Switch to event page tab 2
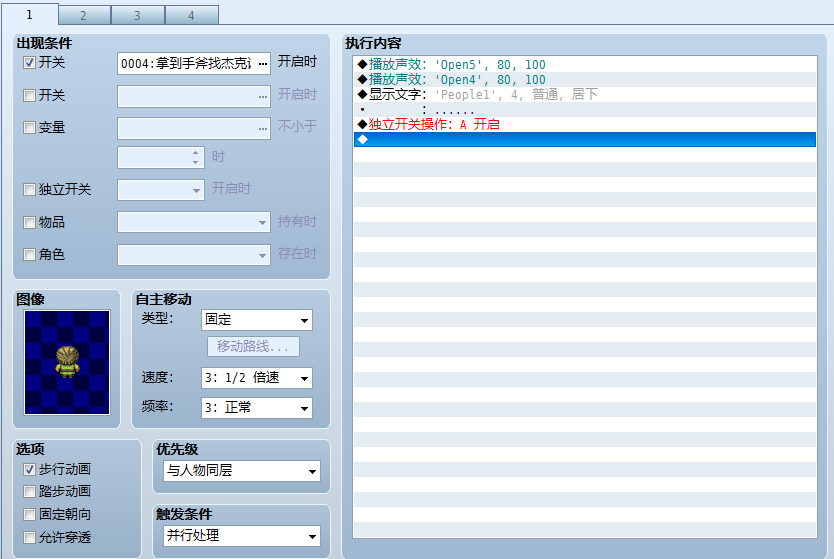Viewport: 834px width, 559px height. [84, 15]
